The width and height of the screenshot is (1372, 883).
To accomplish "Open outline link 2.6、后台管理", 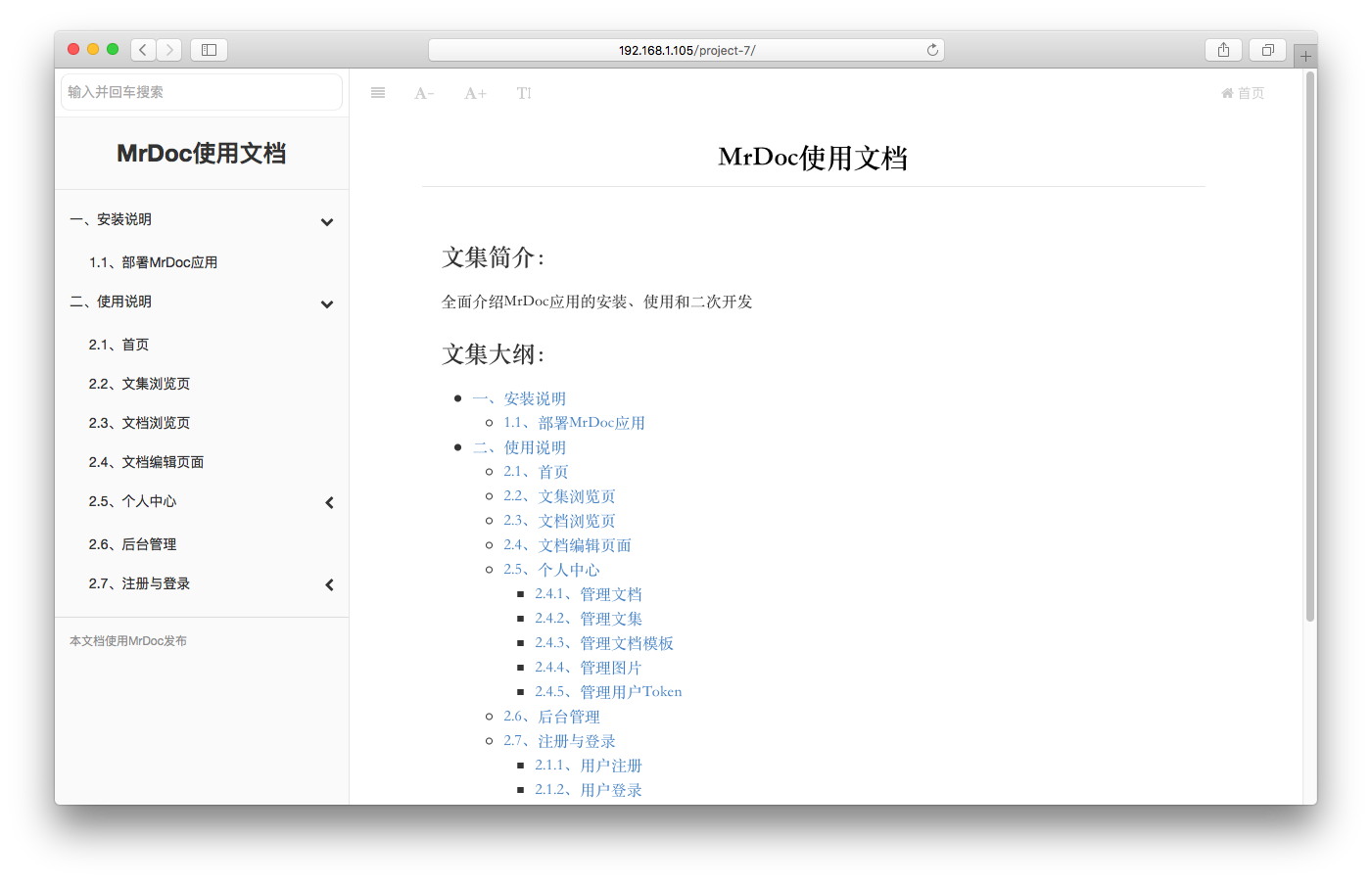I will pos(551,717).
